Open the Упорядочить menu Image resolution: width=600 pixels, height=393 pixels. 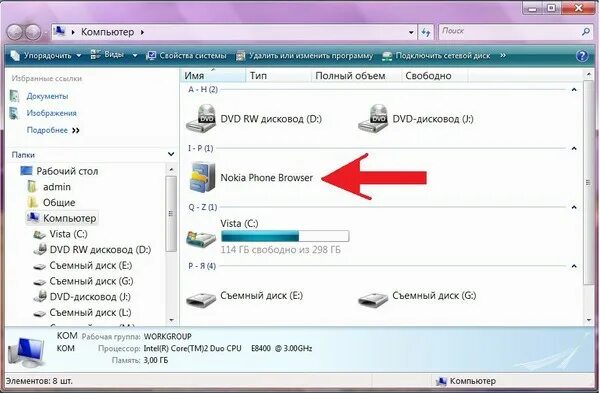[46, 55]
